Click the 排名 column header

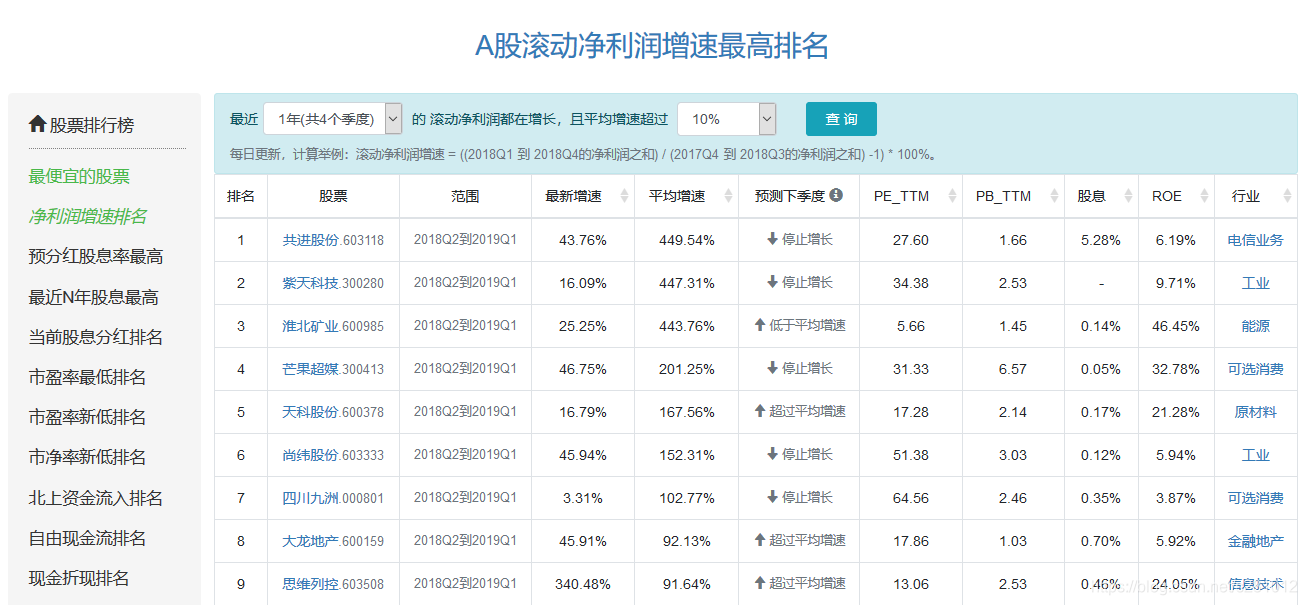(x=240, y=196)
